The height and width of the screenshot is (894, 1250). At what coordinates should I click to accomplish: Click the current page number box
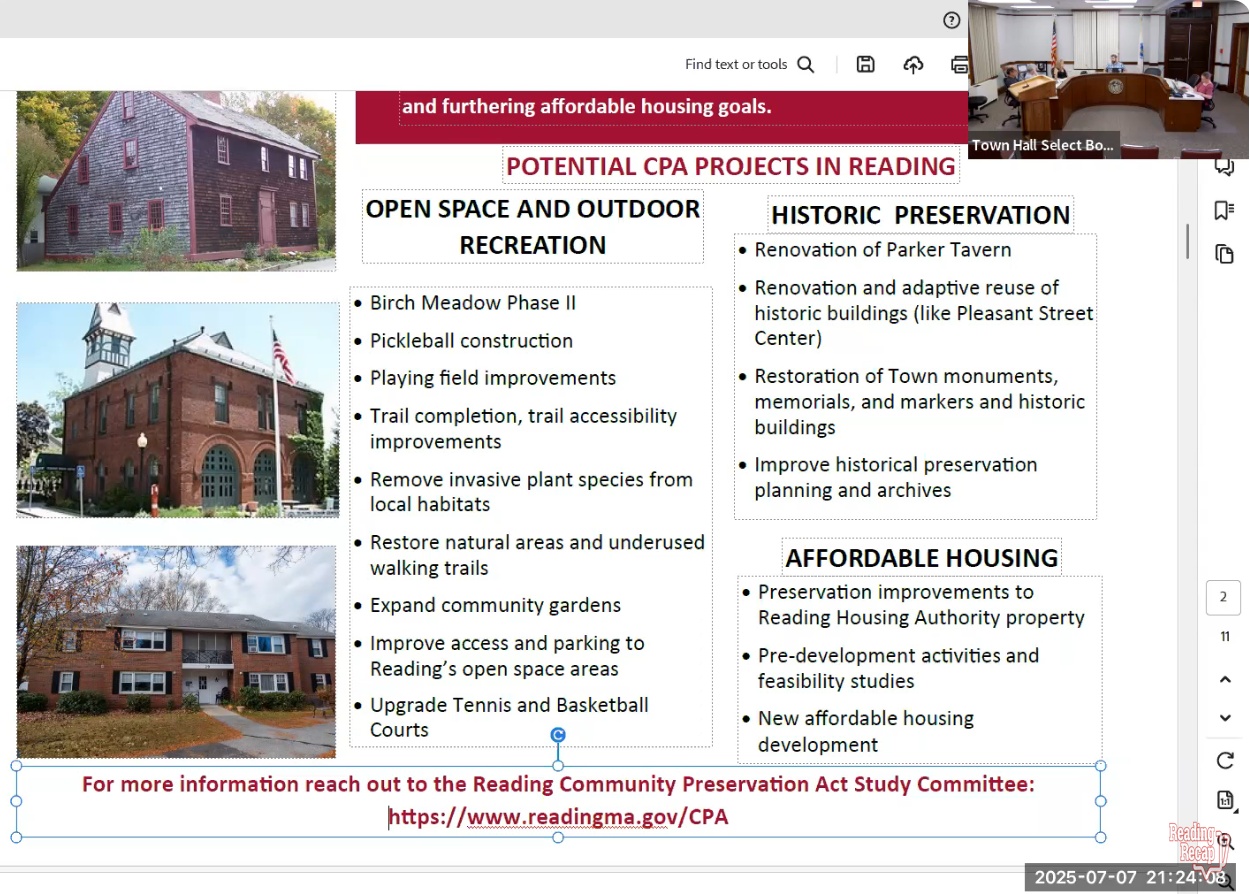tap(1223, 598)
